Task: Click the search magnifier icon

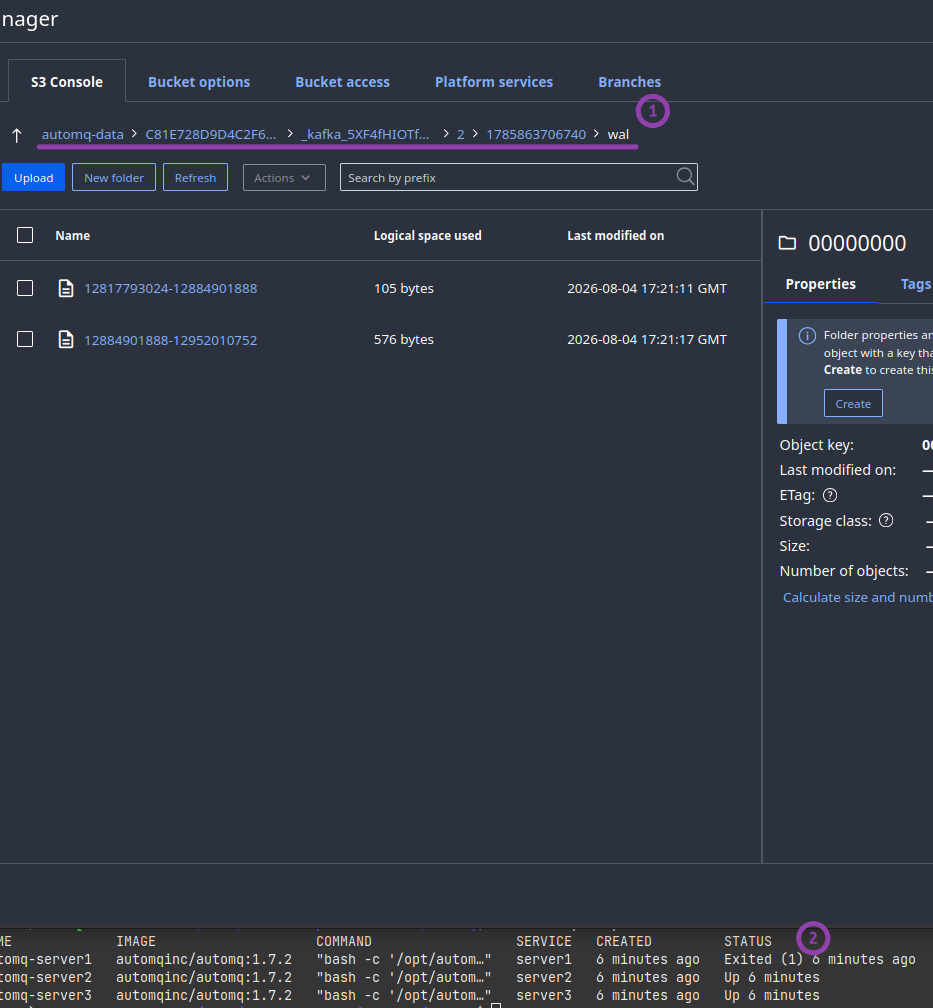Action: (x=685, y=177)
